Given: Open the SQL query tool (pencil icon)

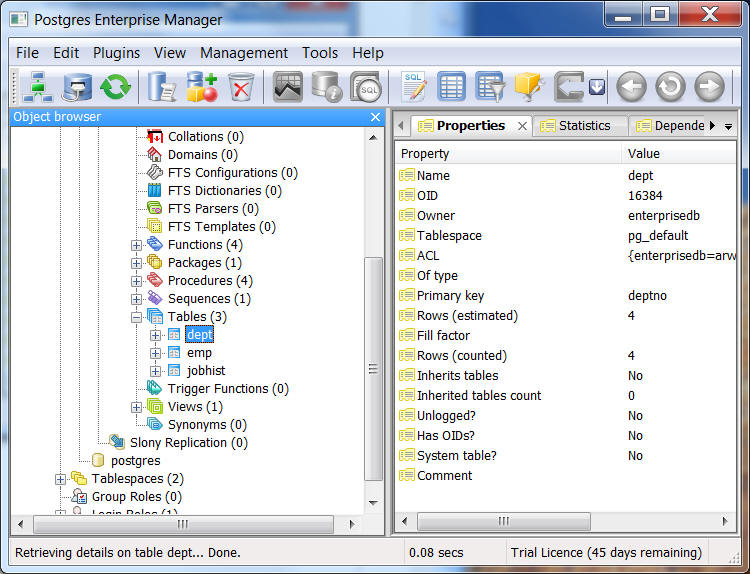Looking at the screenshot, I should click(413, 88).
